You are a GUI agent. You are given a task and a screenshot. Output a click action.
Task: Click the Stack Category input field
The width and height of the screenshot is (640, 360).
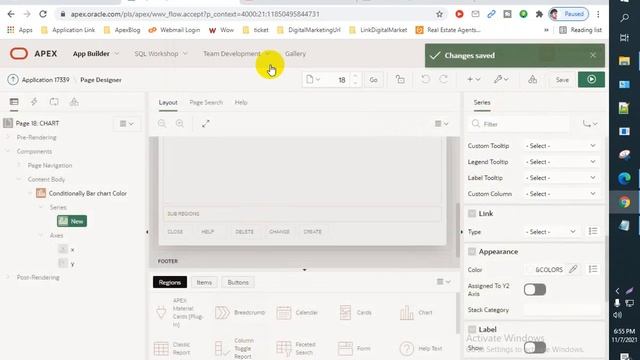pos(561,310)
